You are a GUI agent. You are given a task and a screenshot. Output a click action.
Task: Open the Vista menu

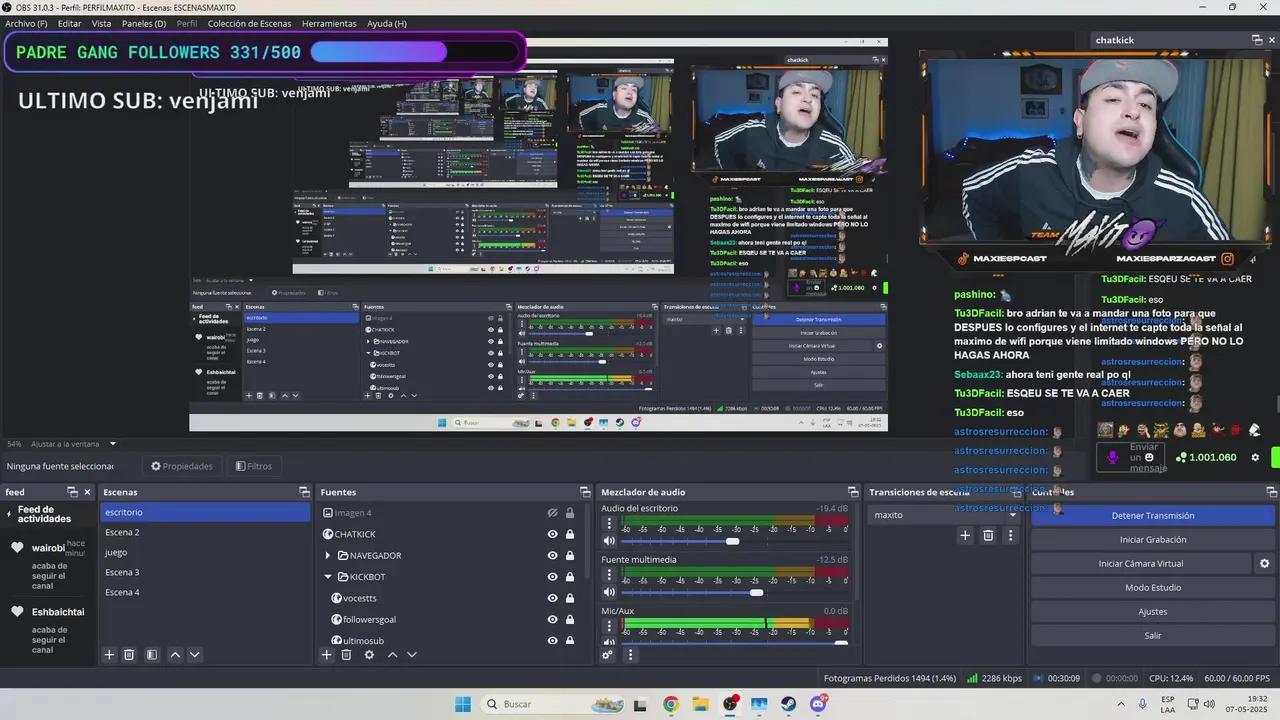coord(102,23)
